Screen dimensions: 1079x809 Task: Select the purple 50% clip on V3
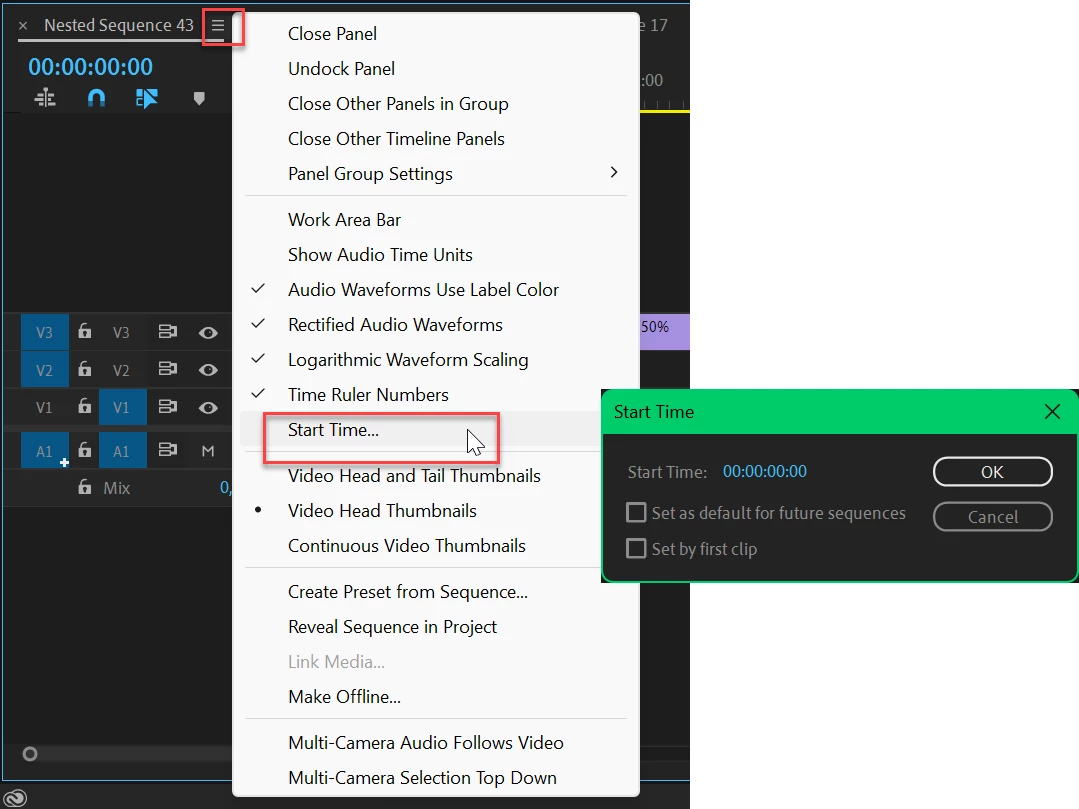pyautogui.click(x=665, y=332)
